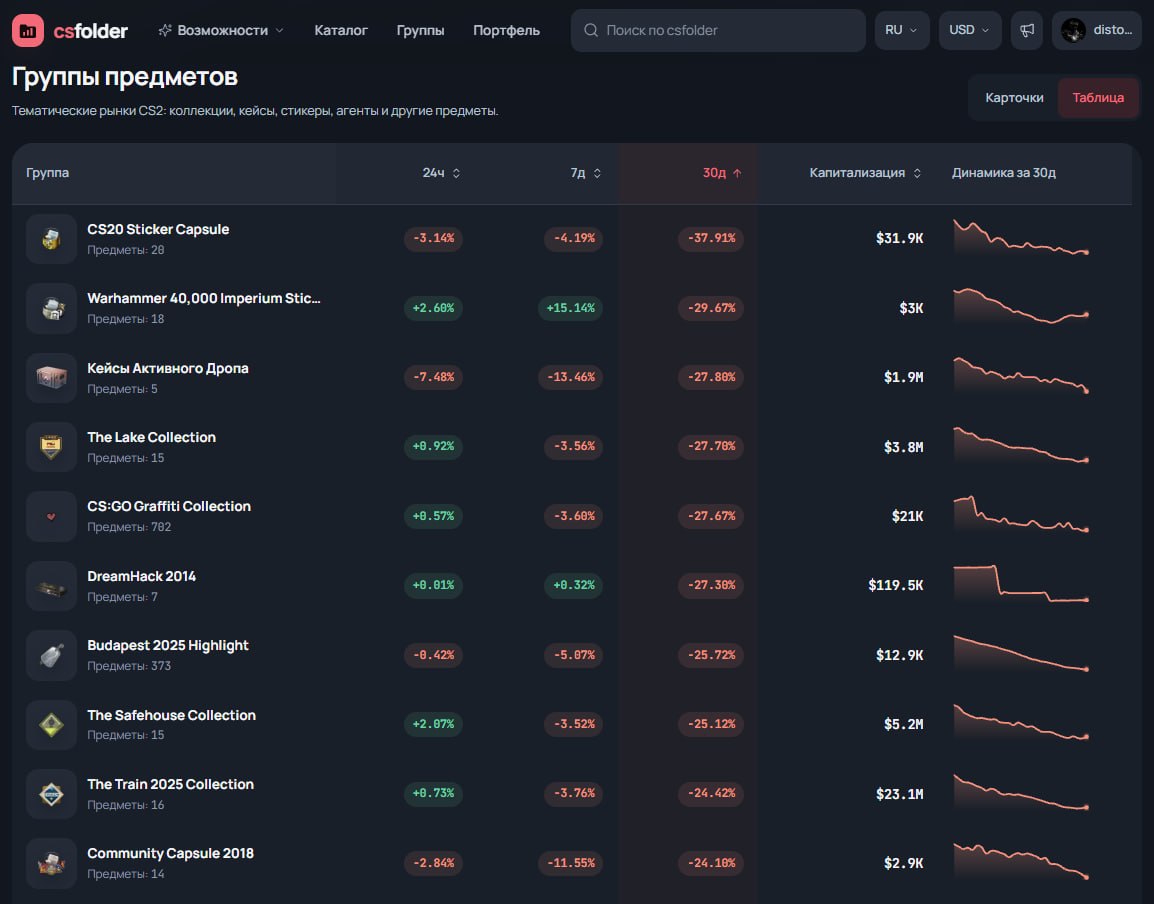This screenshot has width=1154, height=904.
Task: Open Кейсы Активного Дропа group
Action: pyautogui.click(x=168, y=368)
